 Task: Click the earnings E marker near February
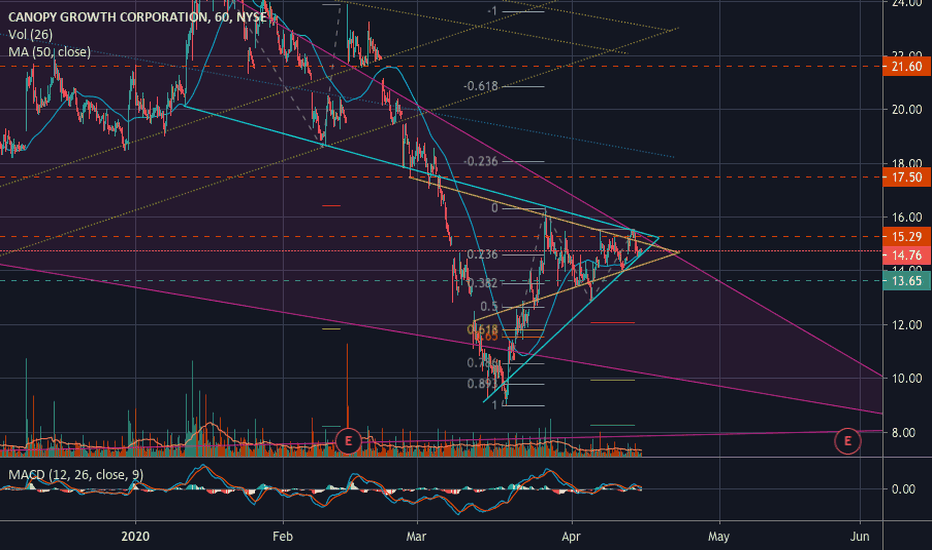348,441
